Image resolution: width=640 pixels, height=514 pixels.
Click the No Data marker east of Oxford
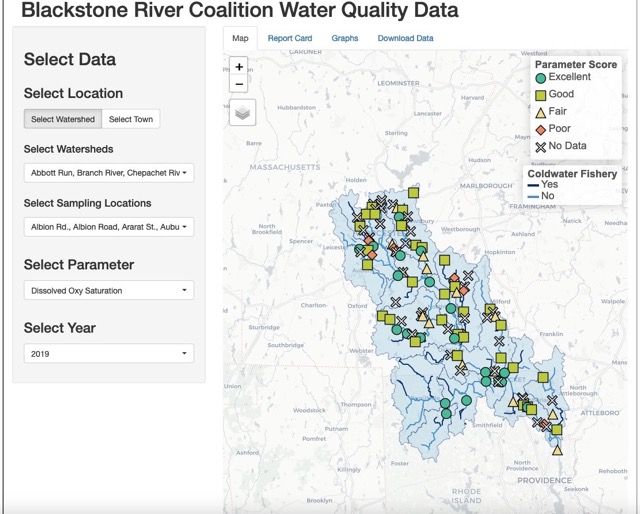(395, 302)
